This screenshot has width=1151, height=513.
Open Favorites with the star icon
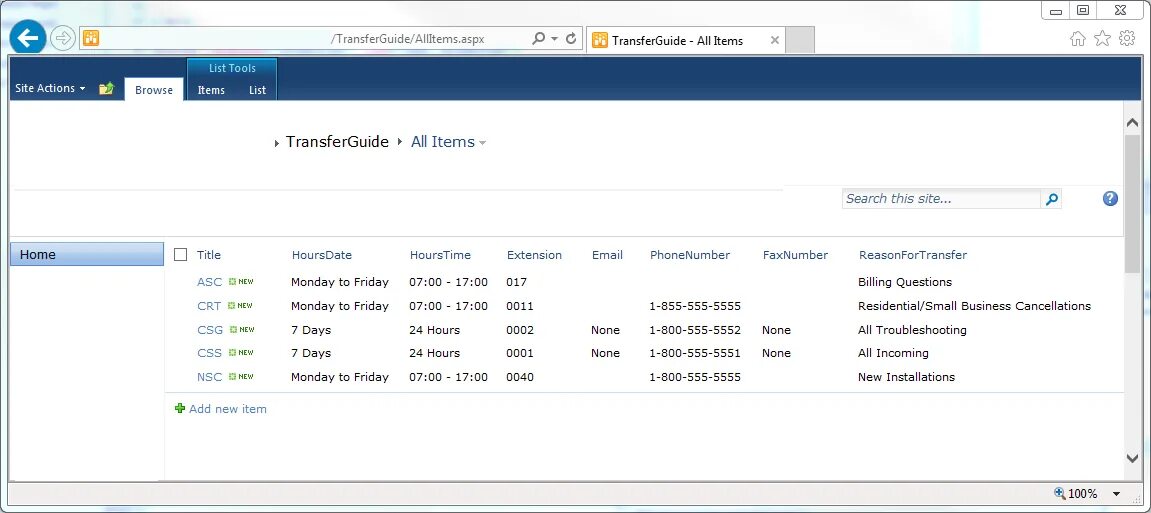(1102, 39)
